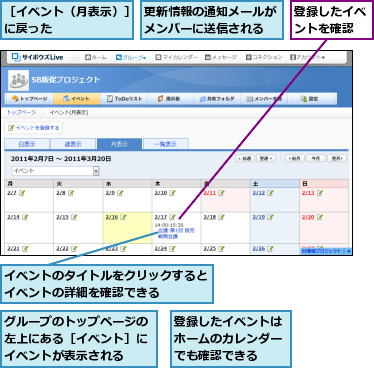This screenshot has width=374, height=368.
Task: Open the 2/11 holiday date link
Action: pos(210,193)
